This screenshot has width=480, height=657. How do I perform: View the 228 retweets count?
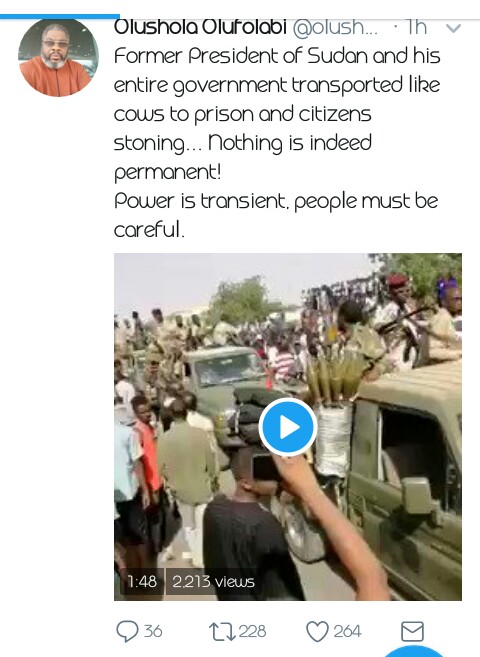pyautogui.click(x=252, y=631)
